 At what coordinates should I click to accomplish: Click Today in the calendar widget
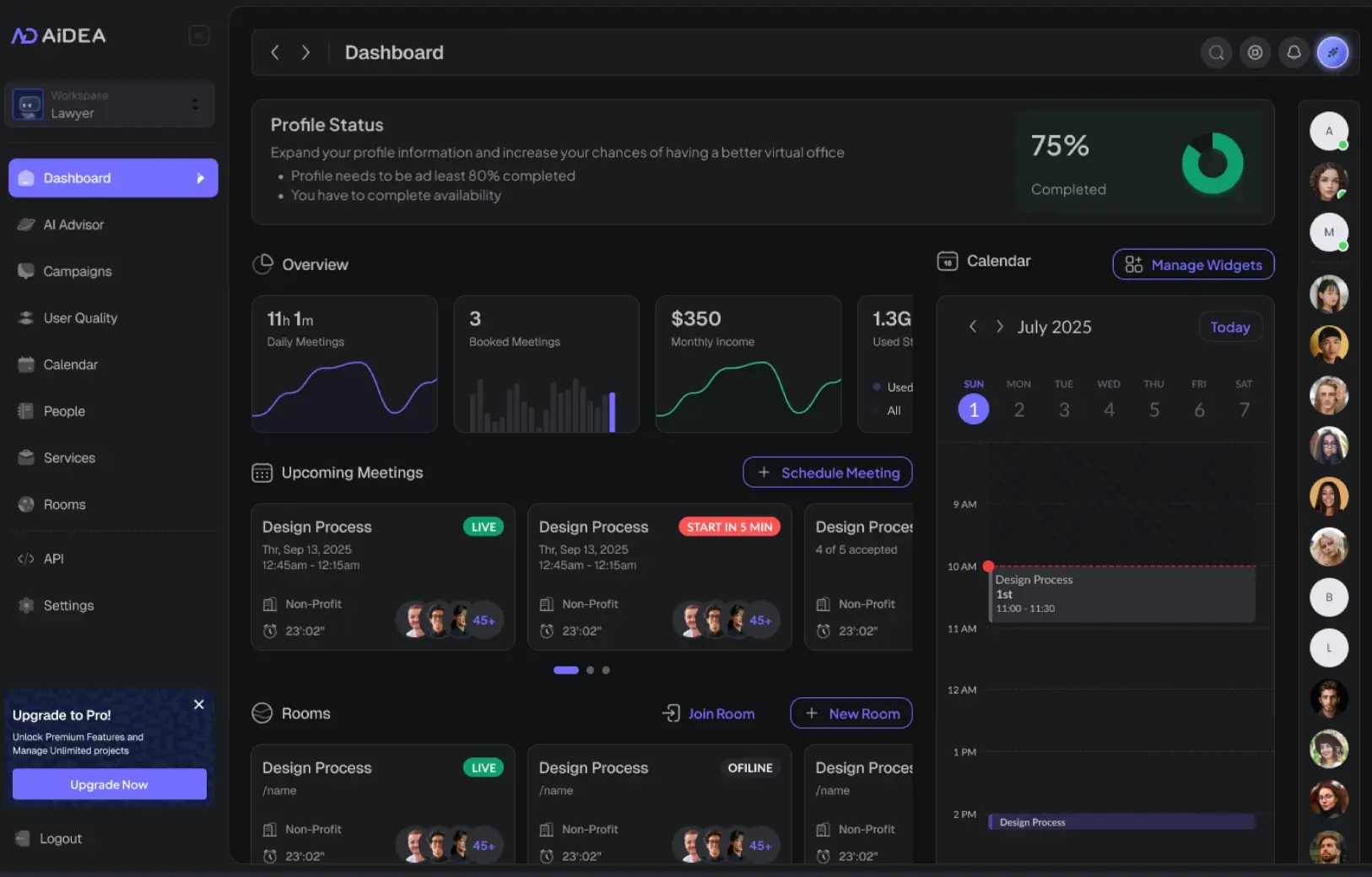[x=1230, y=327]
